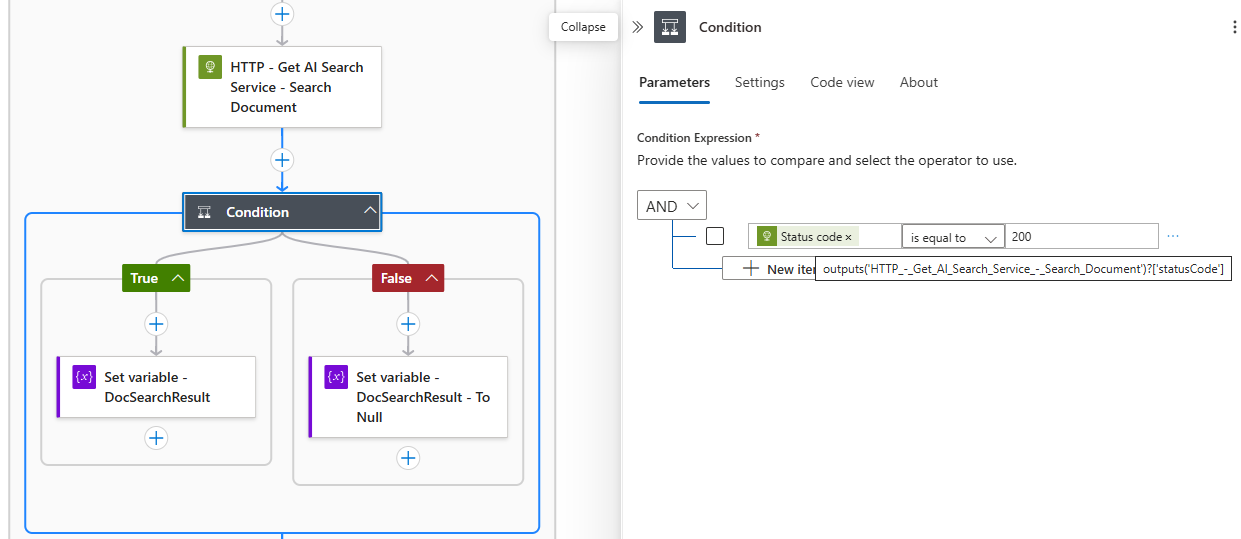Viewport: 1241px width, 539px height.
Task: Collapse the True branch
Action: [x=179, y=278]
